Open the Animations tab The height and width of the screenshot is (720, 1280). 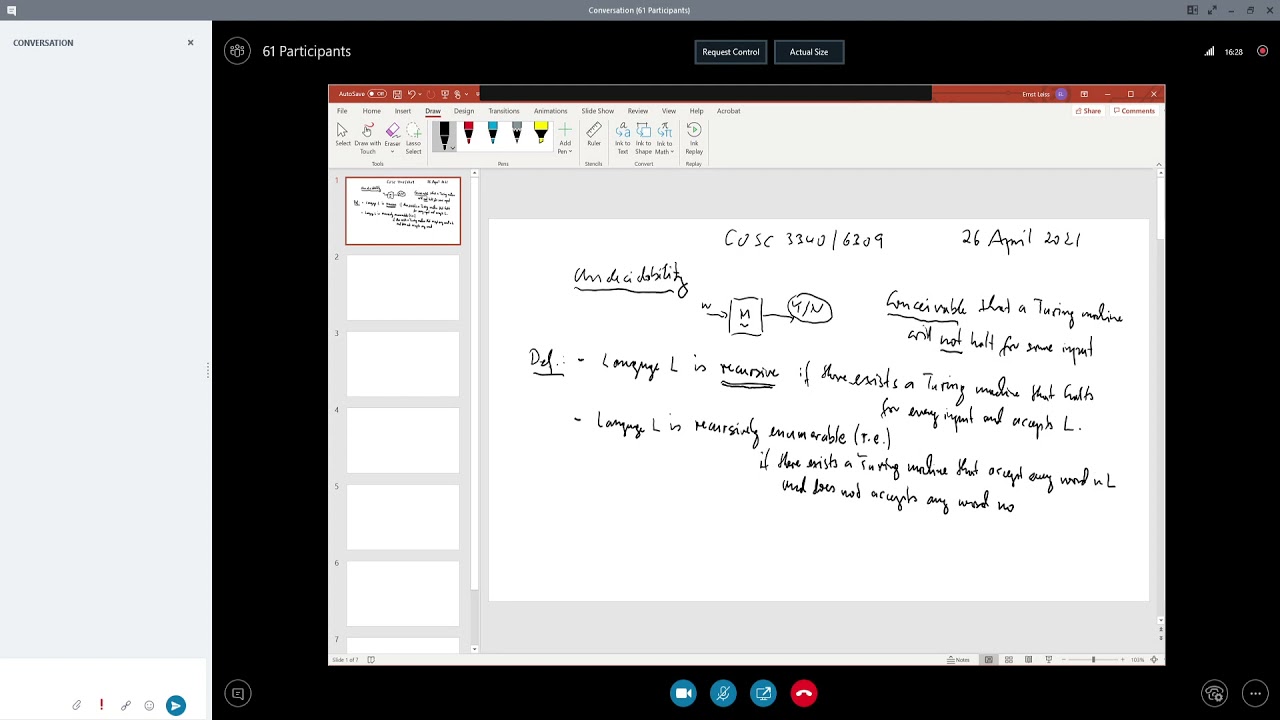click(x=550, y=111)
